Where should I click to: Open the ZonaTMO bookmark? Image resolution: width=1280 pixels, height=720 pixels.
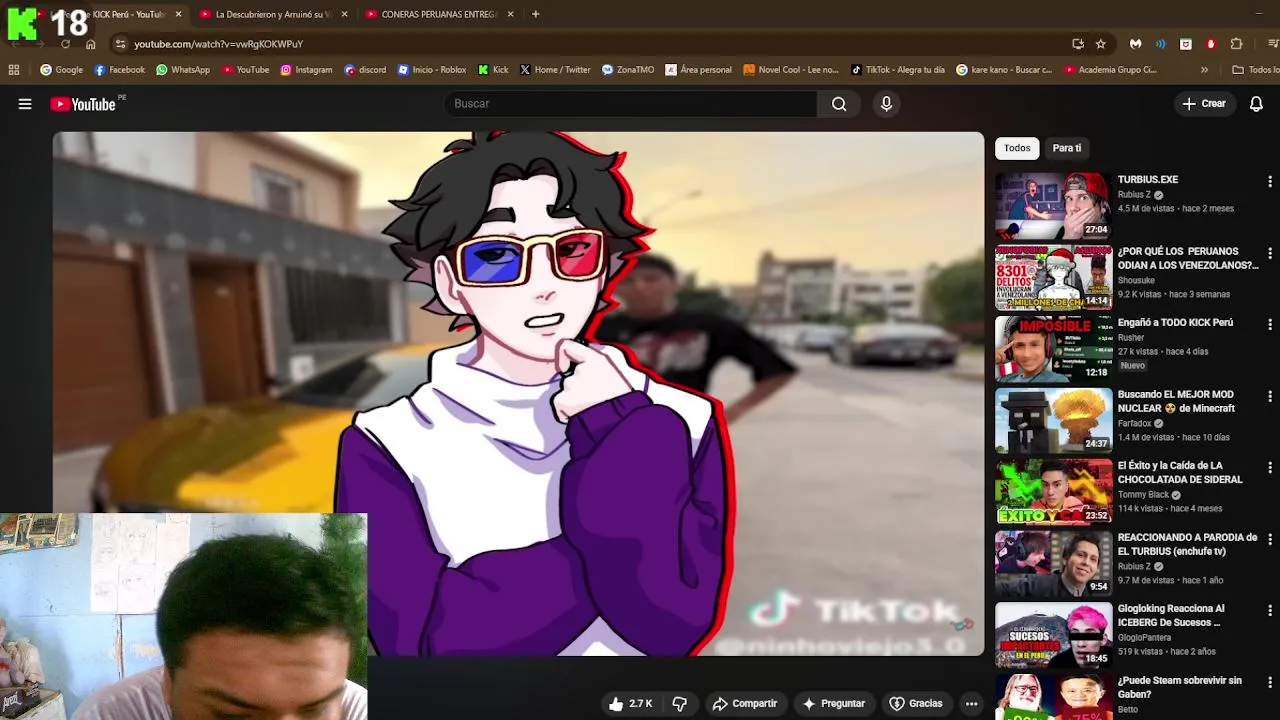(x=628, y=70)
